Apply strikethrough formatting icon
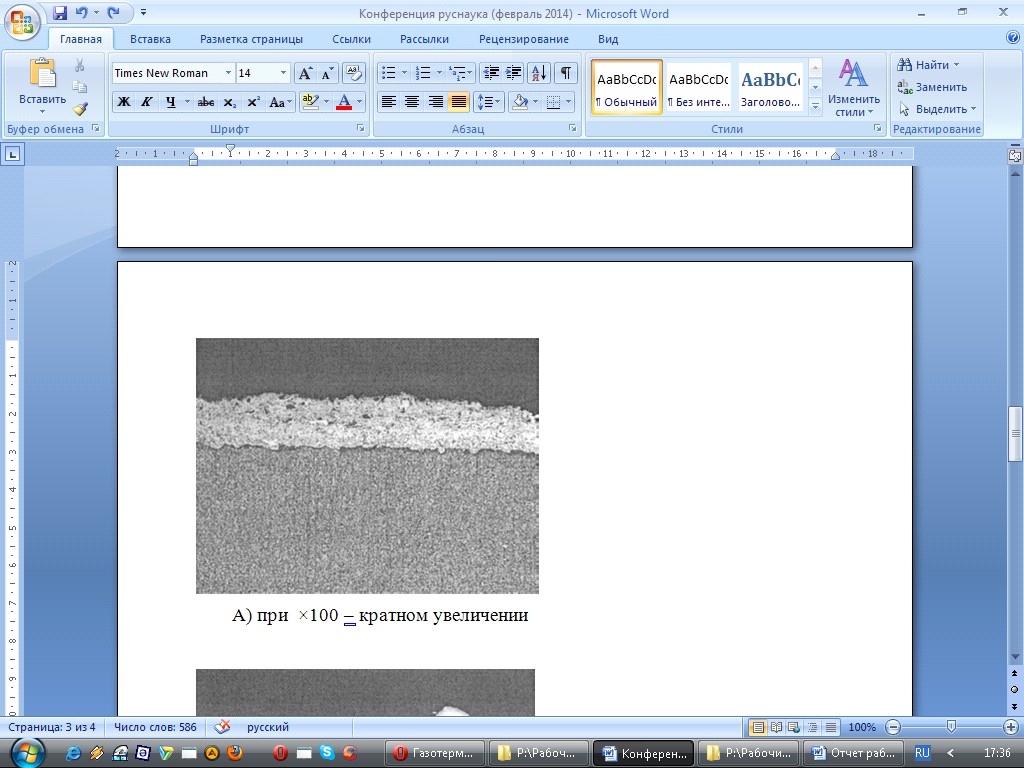 coord(206,102)
